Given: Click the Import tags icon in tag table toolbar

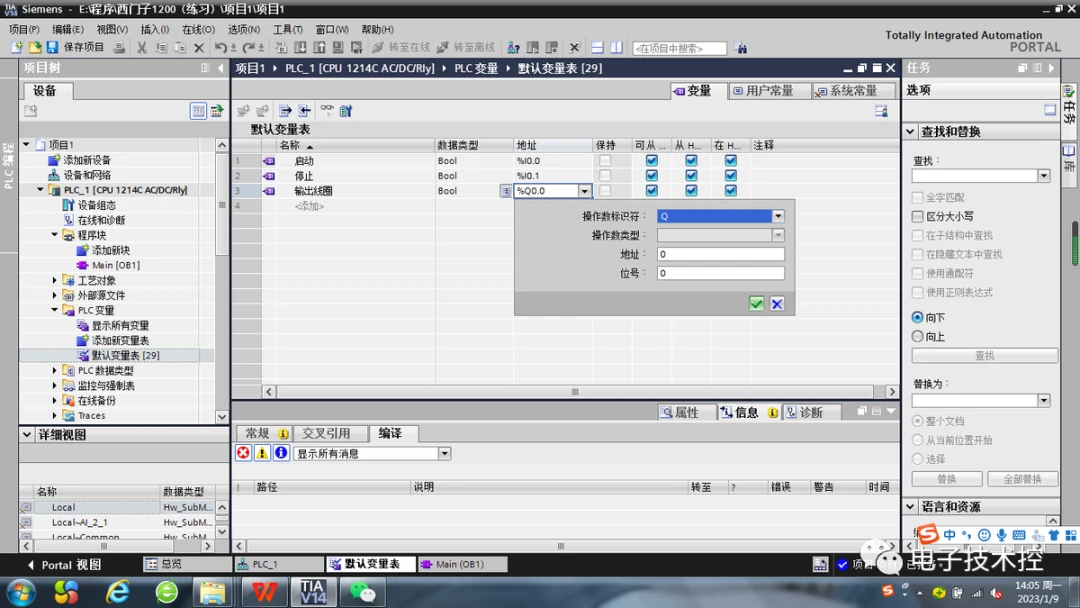Looking at the screenshot, I should pyautogui.click(x=304, y=111).
